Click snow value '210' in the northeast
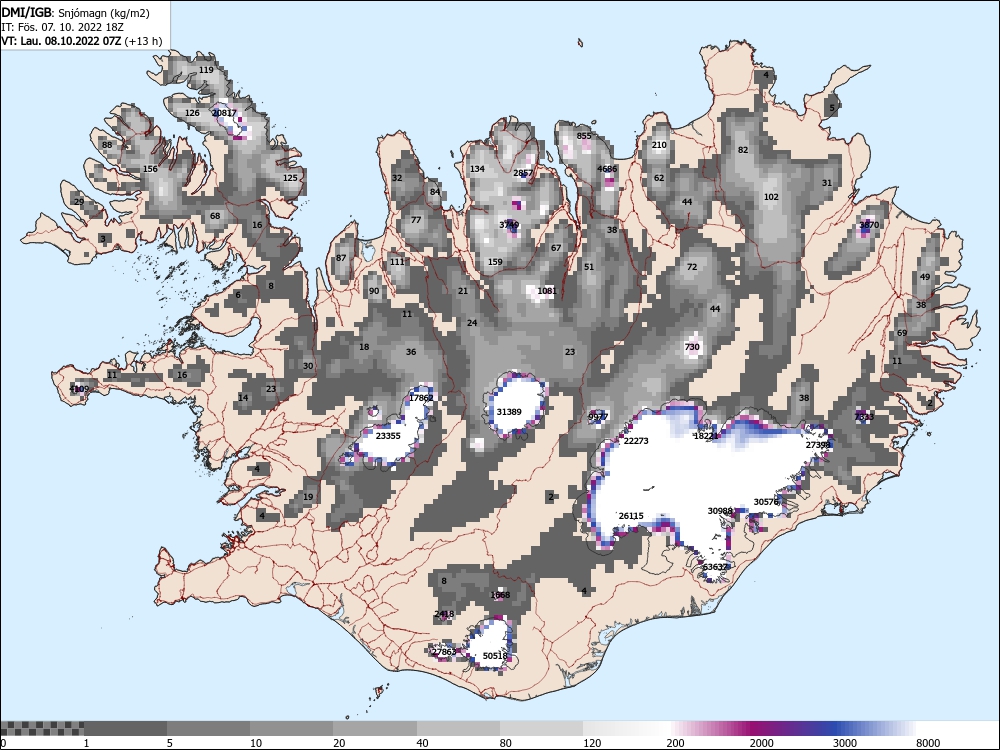 click(659, 145)
